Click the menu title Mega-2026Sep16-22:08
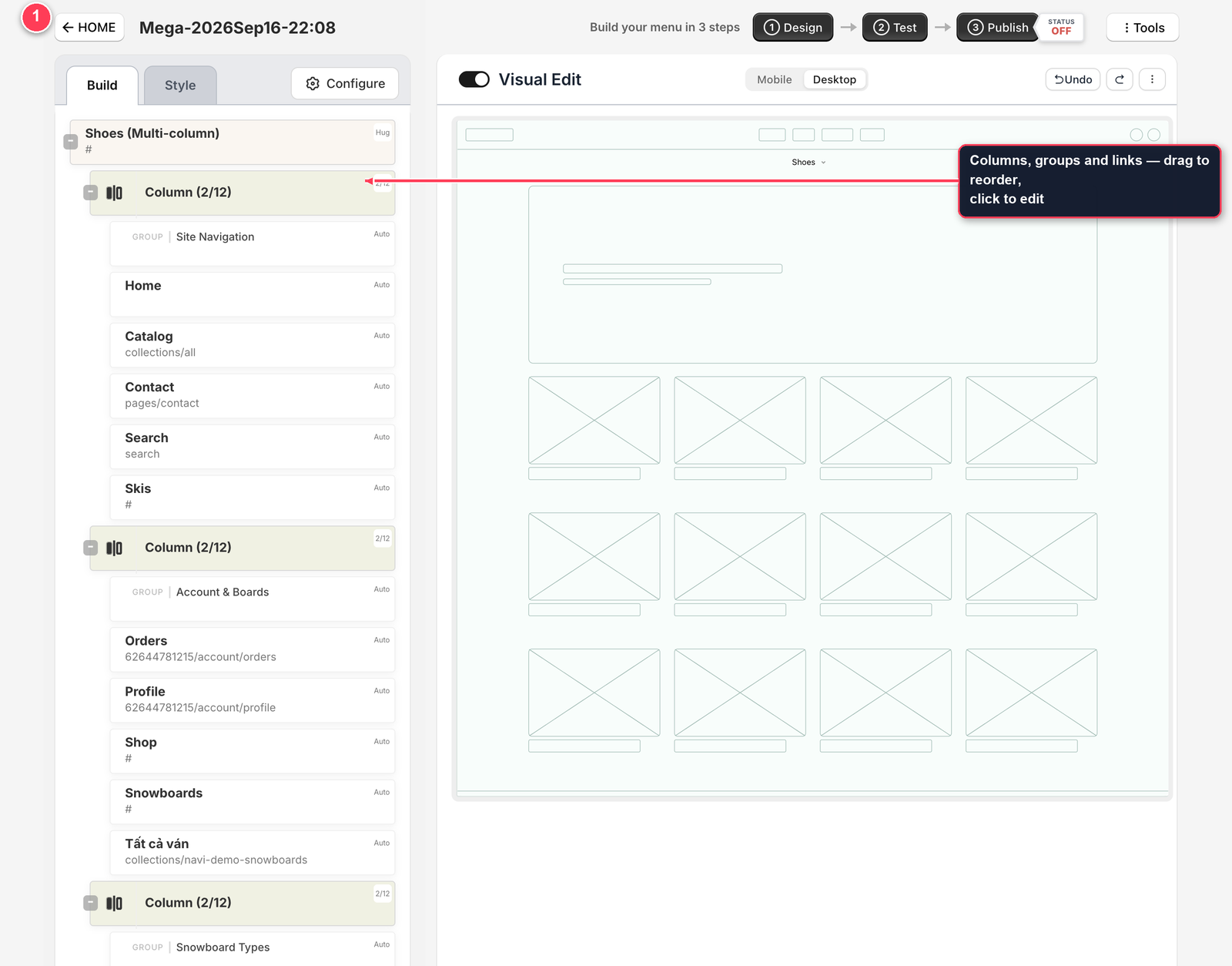 point(237,28)
